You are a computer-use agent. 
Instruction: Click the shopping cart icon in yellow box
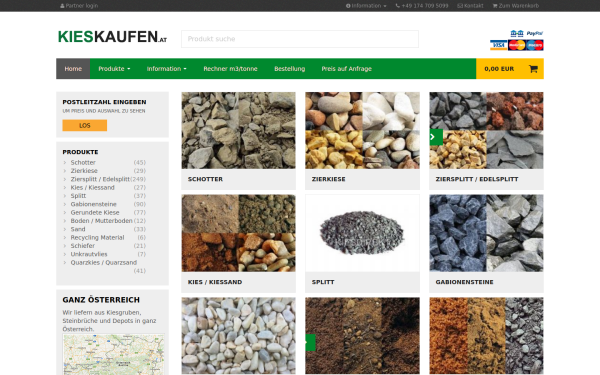(x=533, y=69)
